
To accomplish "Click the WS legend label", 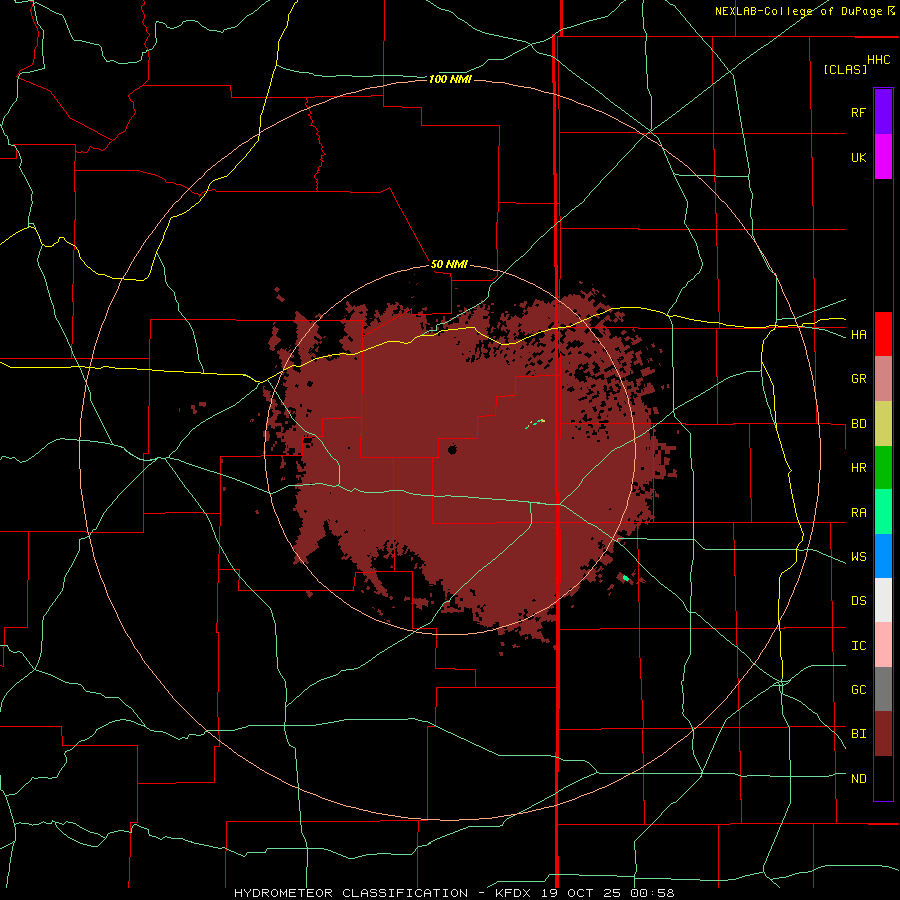I will pos(858,557).
